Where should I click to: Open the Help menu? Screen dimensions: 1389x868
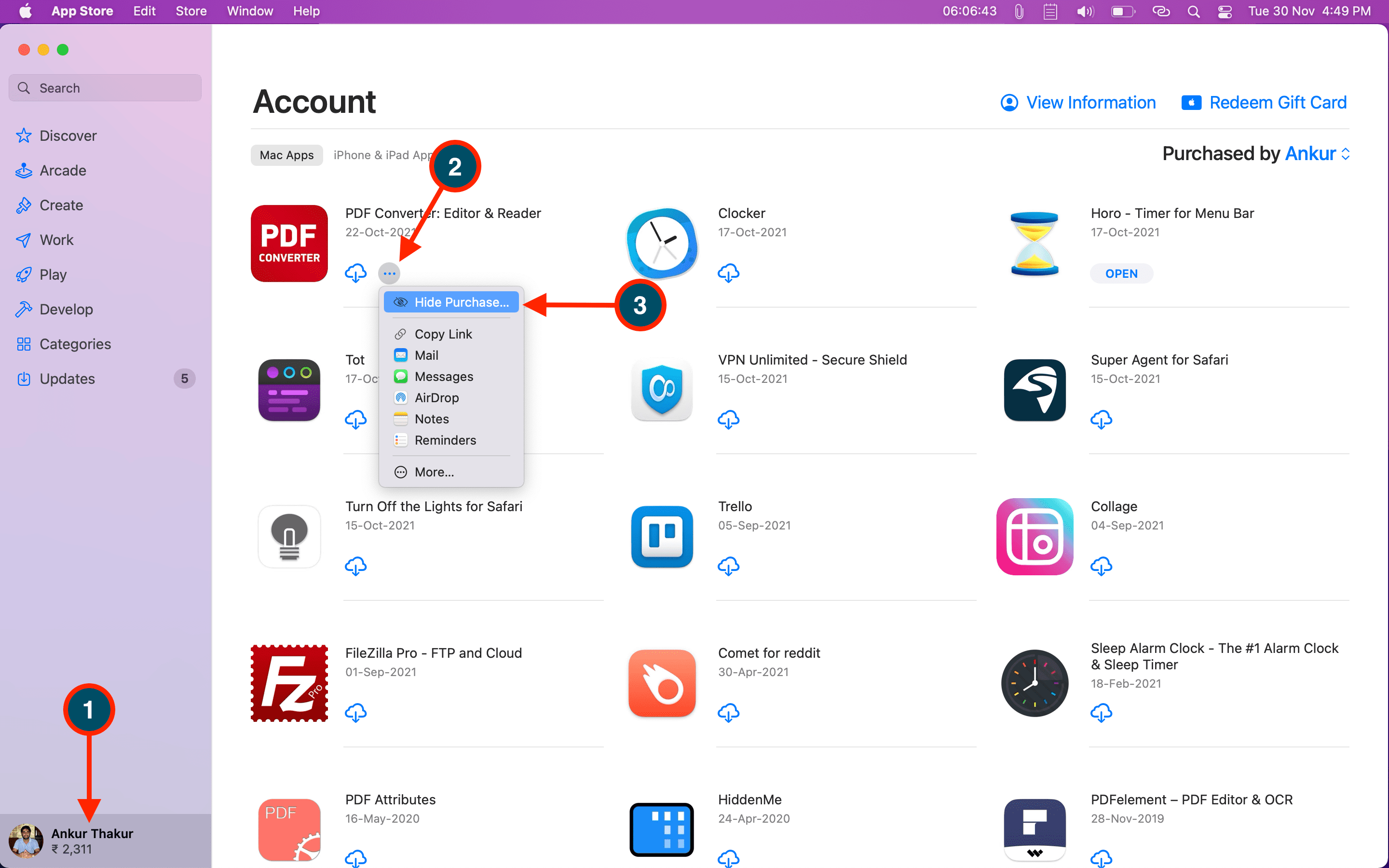pos(306,11)
